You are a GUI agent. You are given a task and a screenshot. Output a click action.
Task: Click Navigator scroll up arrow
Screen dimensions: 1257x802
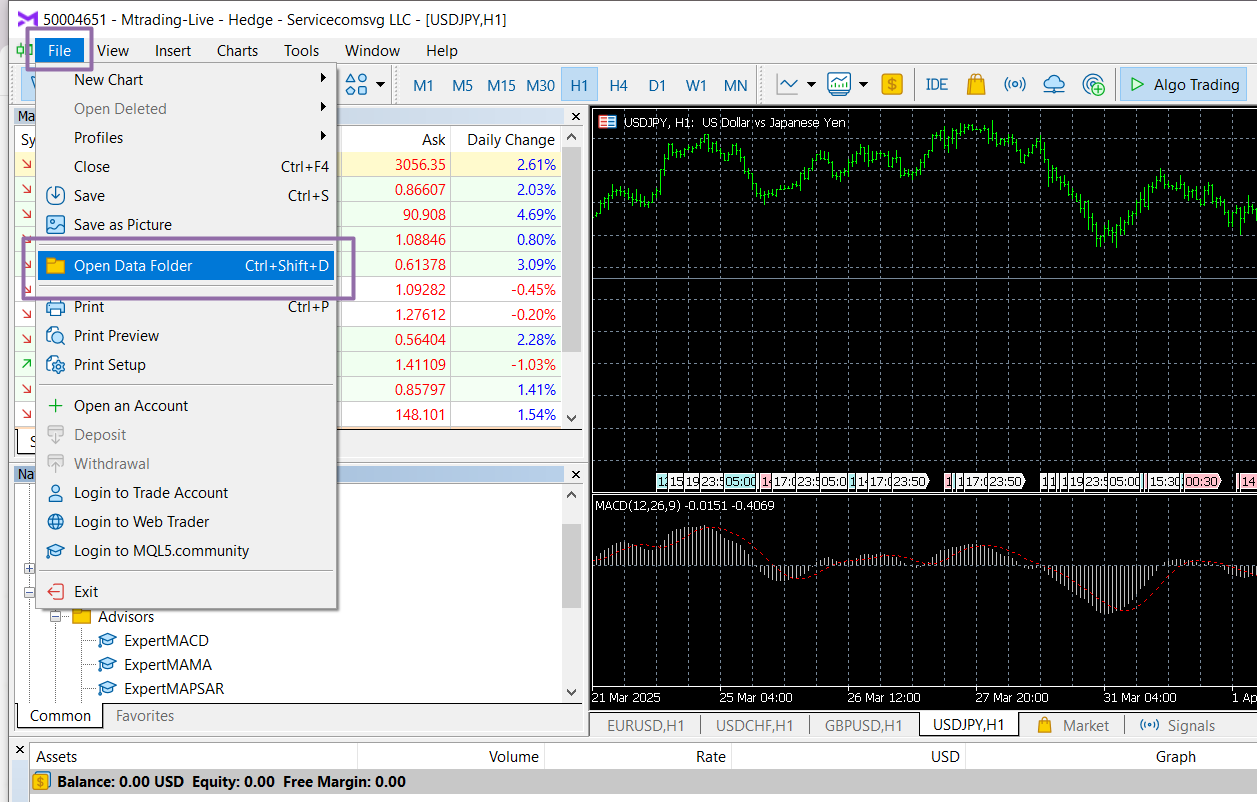pos(572,495)
